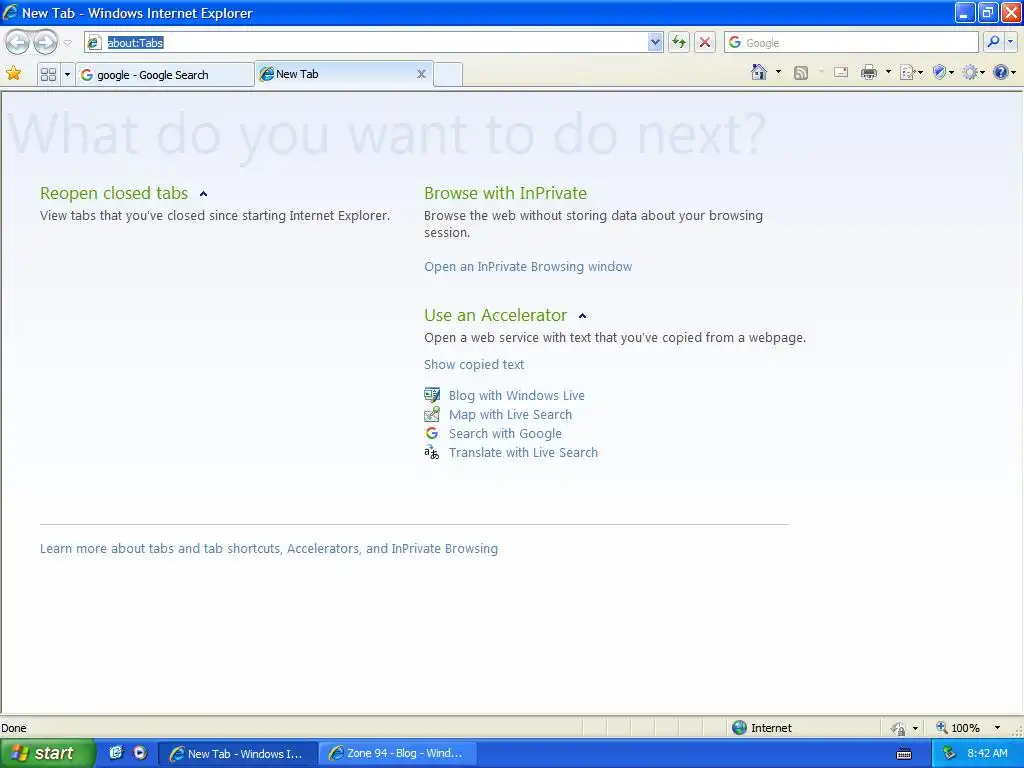The height and width of the screenshot is (768, 1024).
Task: Click the Translate with Live Search icon
Action: [432, 452]
